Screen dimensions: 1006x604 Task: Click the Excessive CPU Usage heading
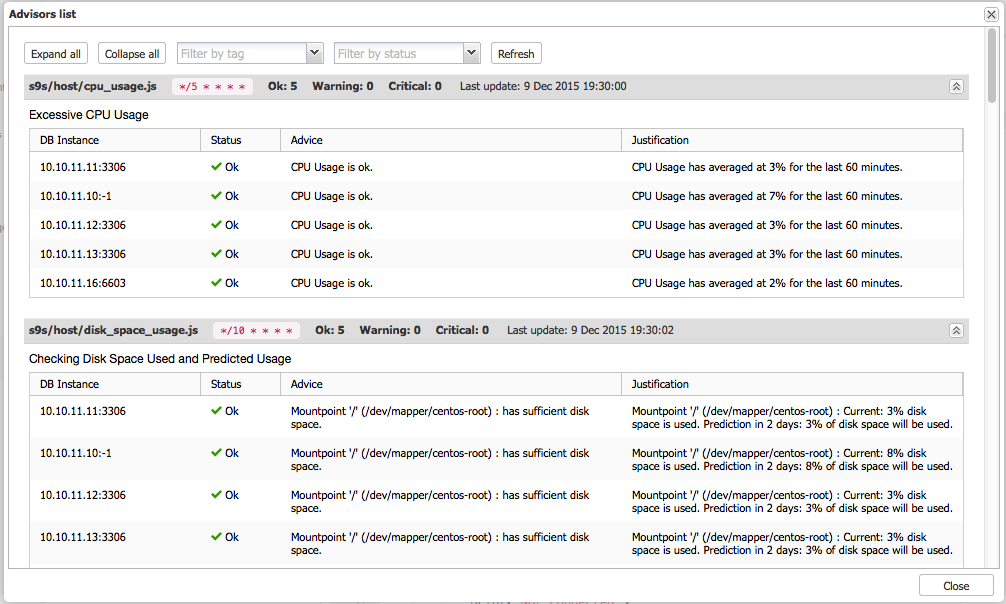[89, 115]
